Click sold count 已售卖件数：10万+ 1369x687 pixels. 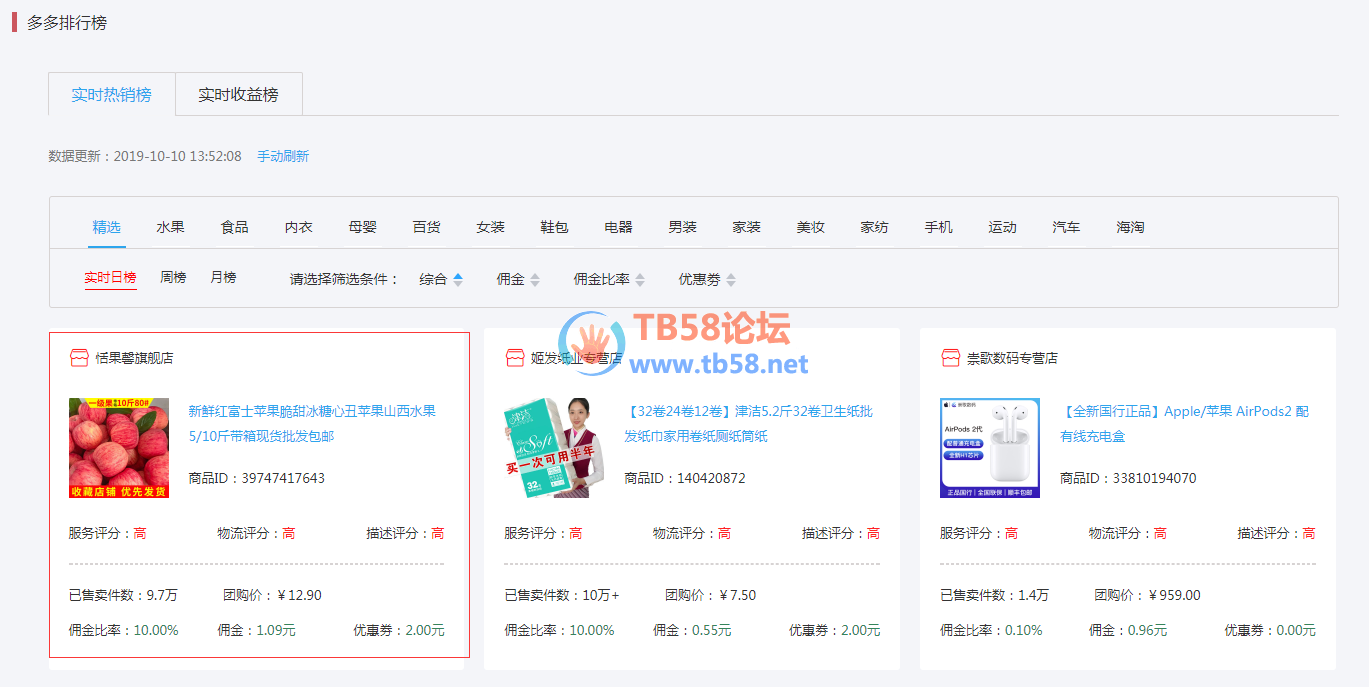click(562, 596)
